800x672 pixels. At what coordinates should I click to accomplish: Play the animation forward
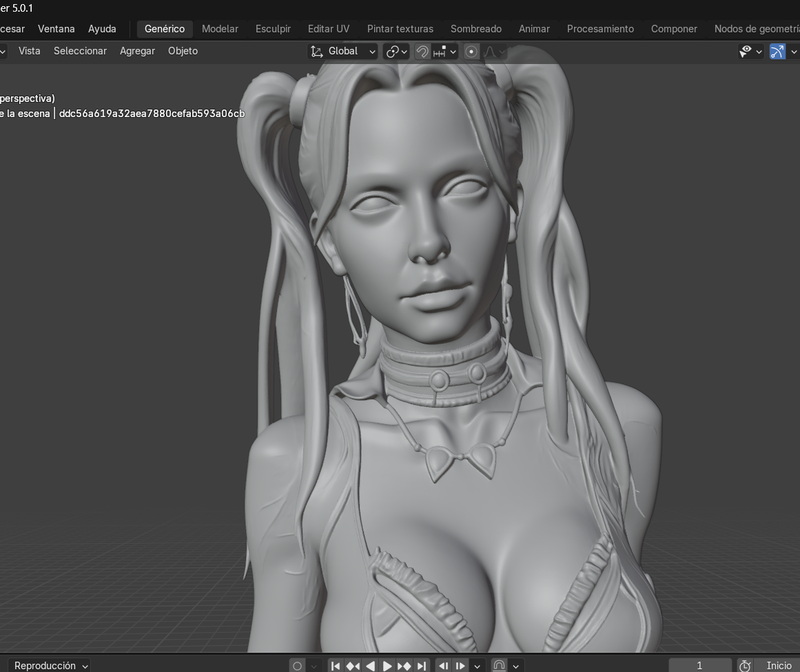(x=387, y=665)
